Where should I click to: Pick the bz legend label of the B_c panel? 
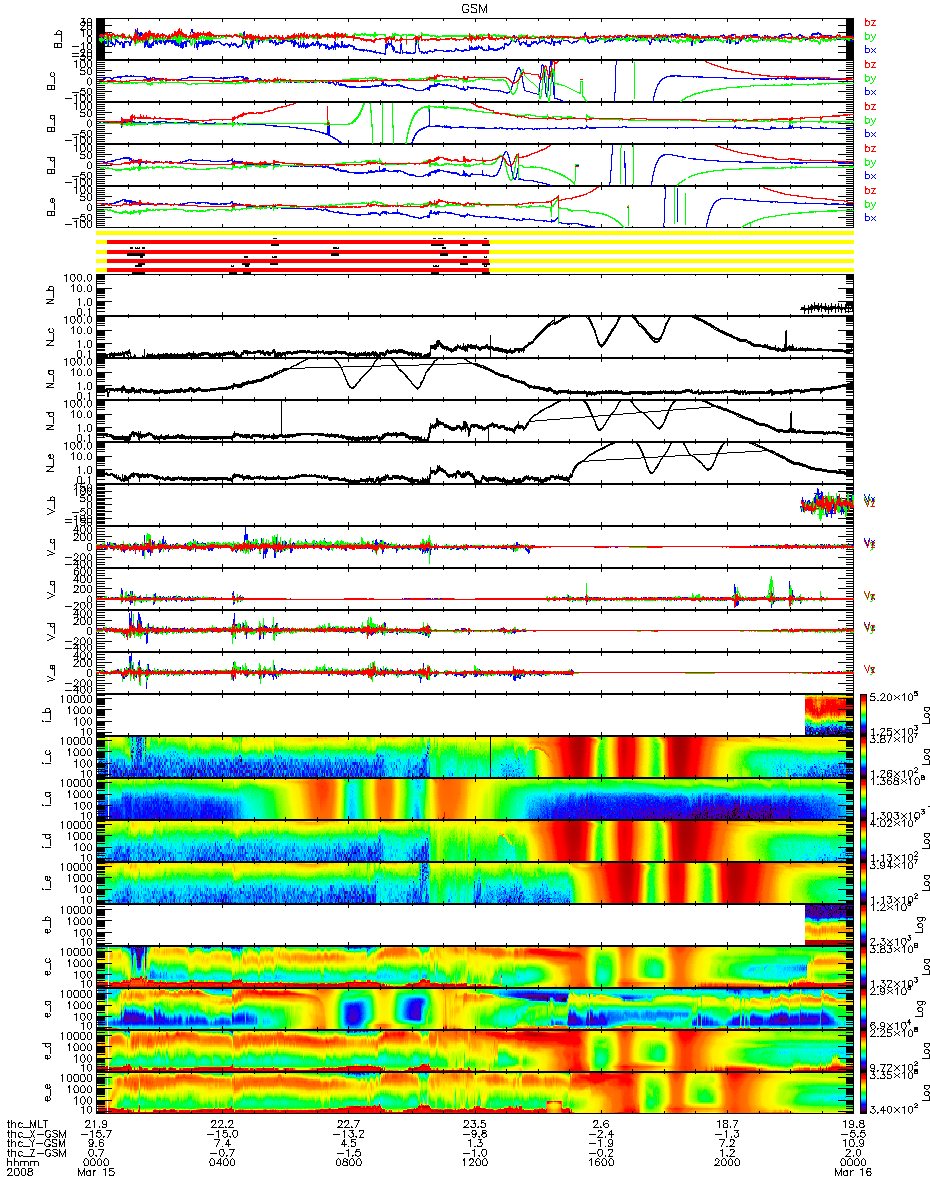pos(870,64)
